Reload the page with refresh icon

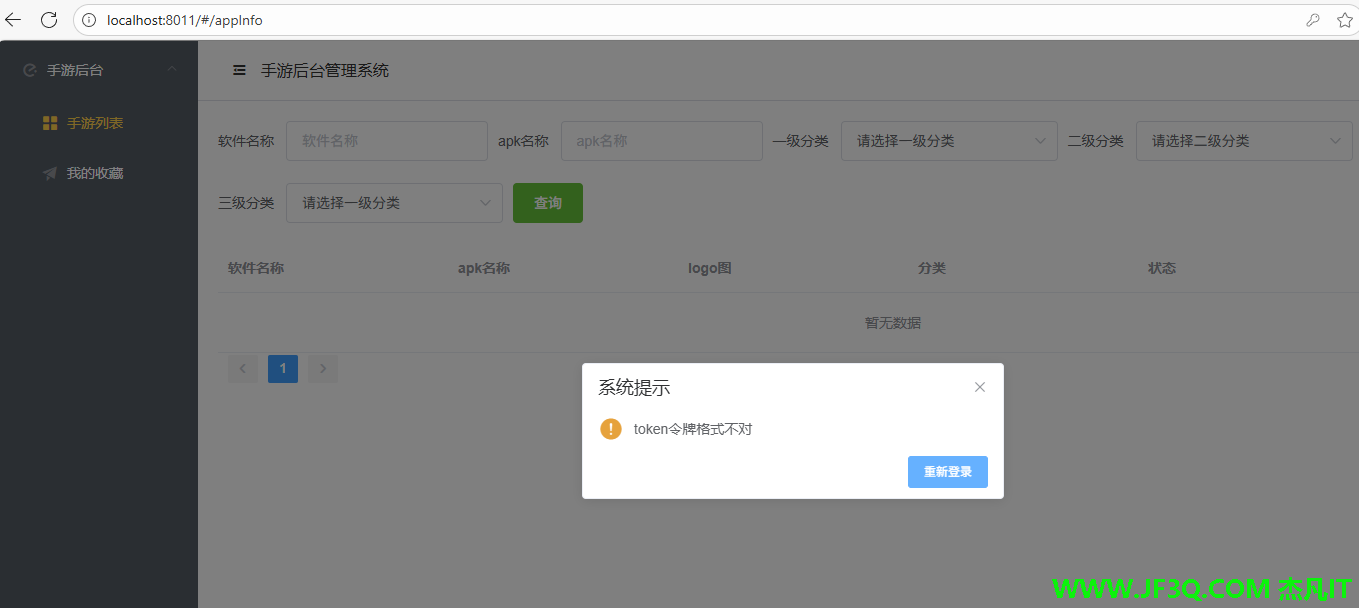(48, 20)
